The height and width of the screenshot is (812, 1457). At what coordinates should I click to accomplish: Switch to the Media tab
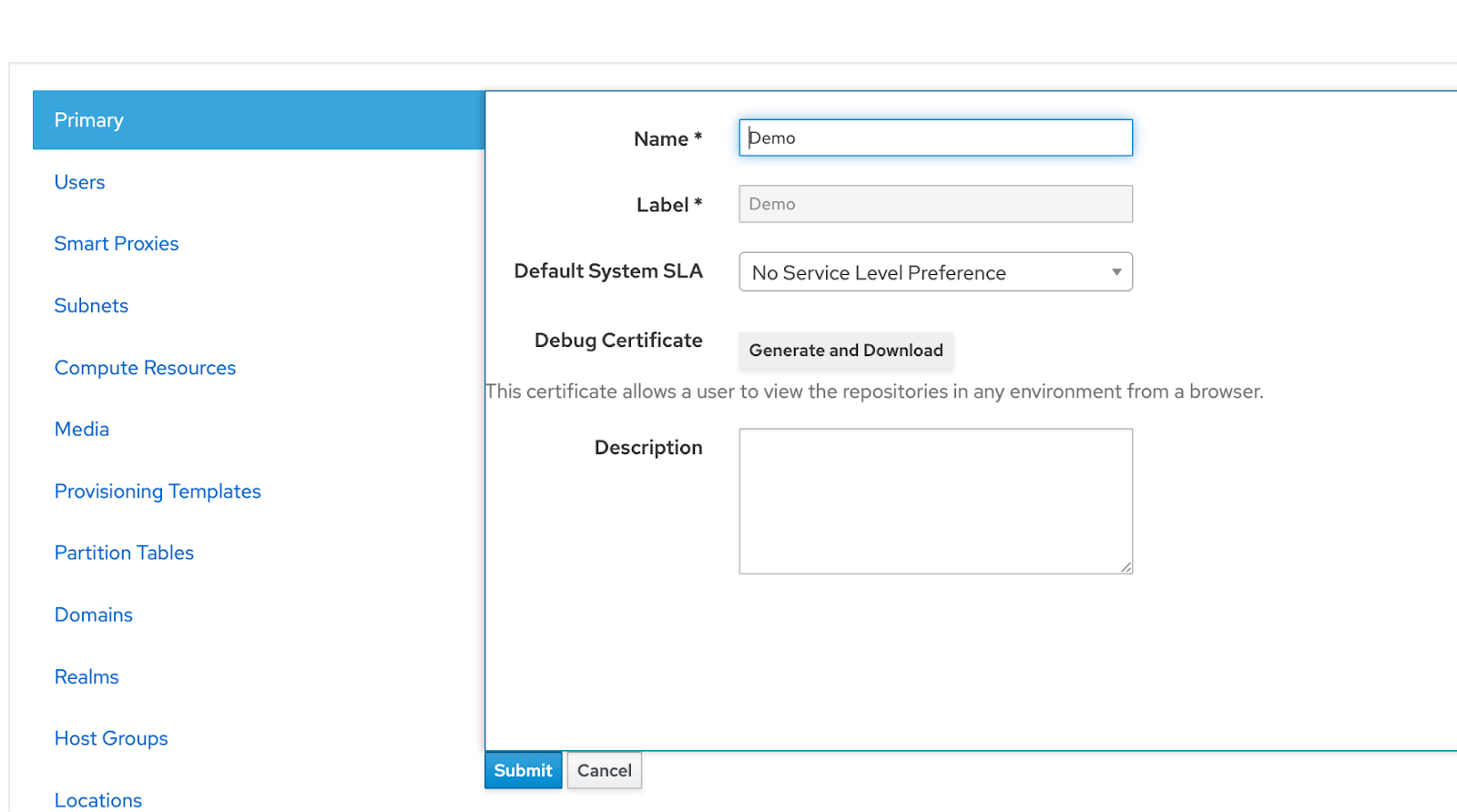(82, 430)
